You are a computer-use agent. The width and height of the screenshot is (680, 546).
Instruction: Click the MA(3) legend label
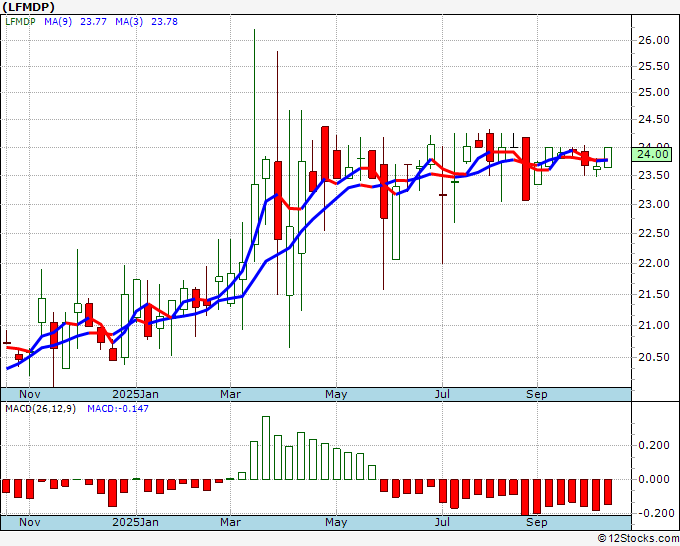tap(129, 22)
